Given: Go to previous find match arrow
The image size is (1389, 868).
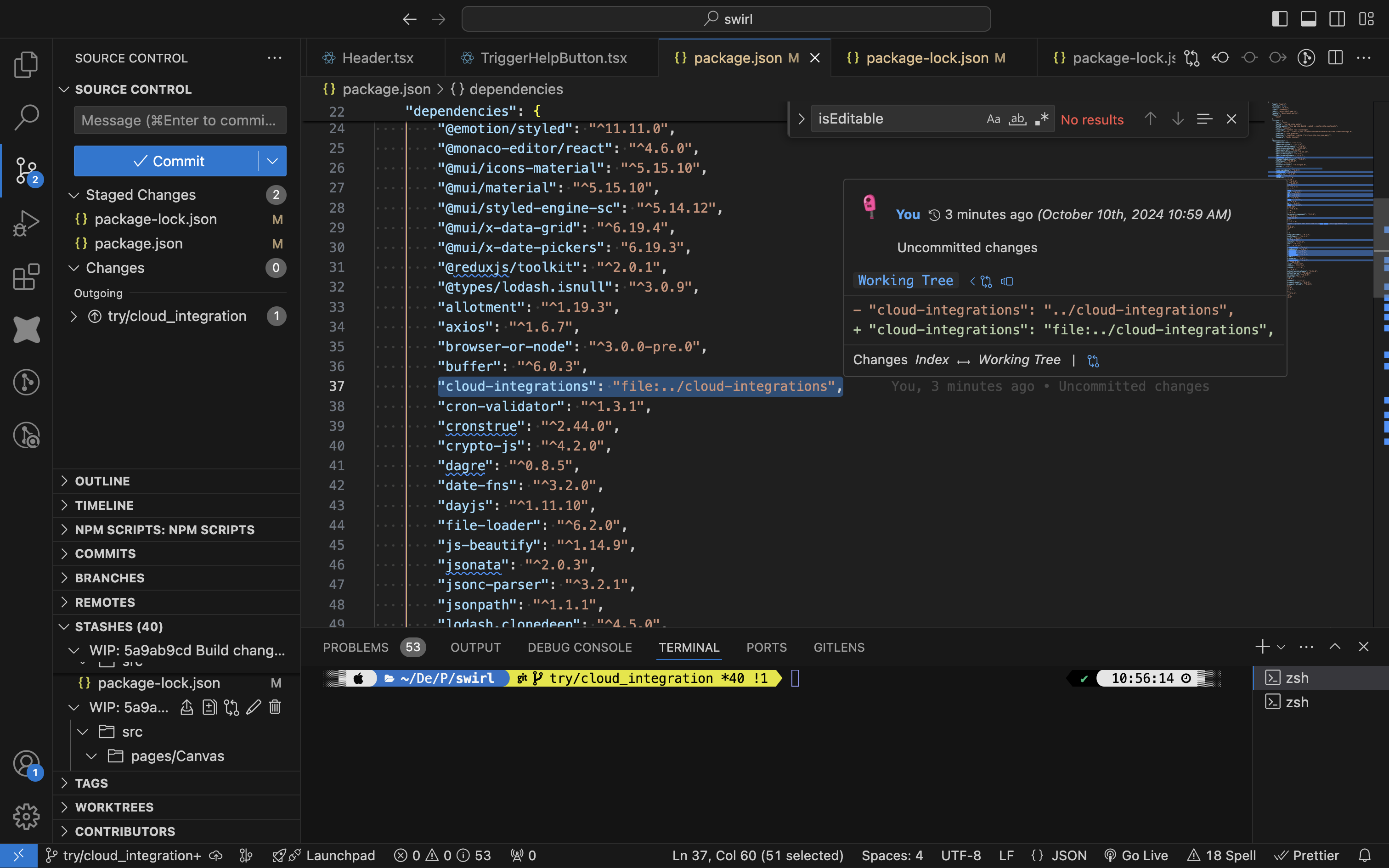Looking at the screenshot, I should click(1150, 119).
